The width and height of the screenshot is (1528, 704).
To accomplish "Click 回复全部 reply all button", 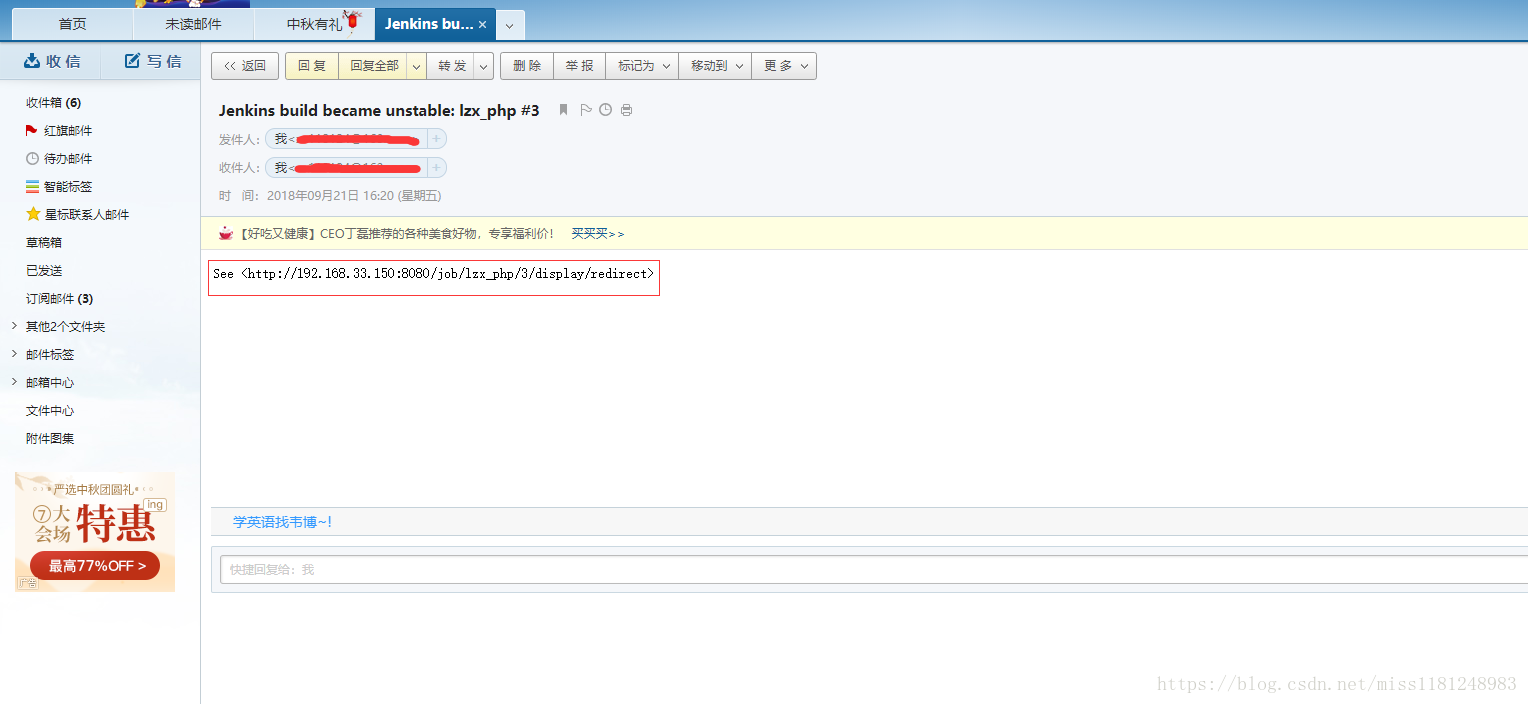I will (x=372, y=66).
